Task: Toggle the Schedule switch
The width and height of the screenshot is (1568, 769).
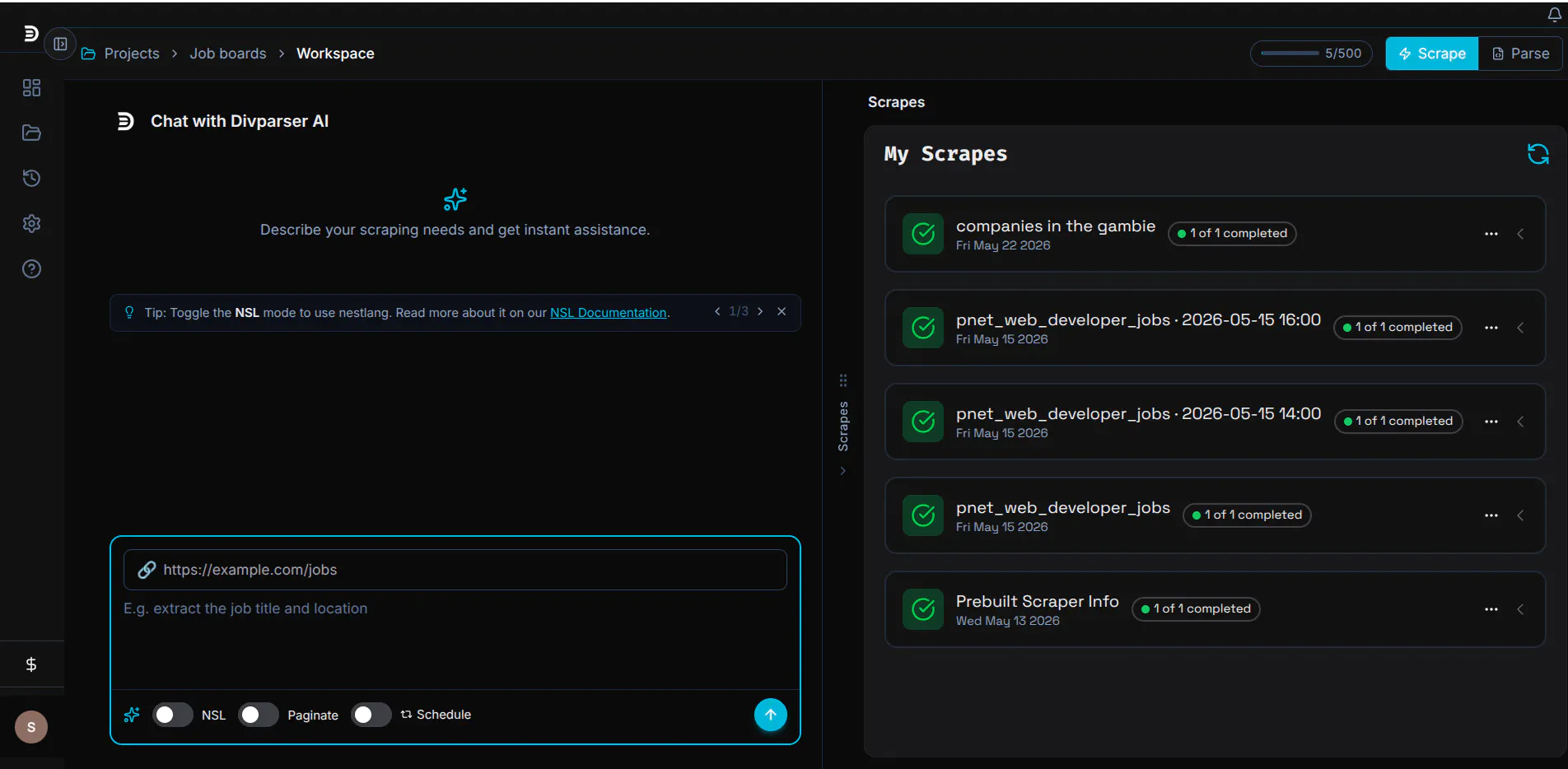Action: point(371,715)
